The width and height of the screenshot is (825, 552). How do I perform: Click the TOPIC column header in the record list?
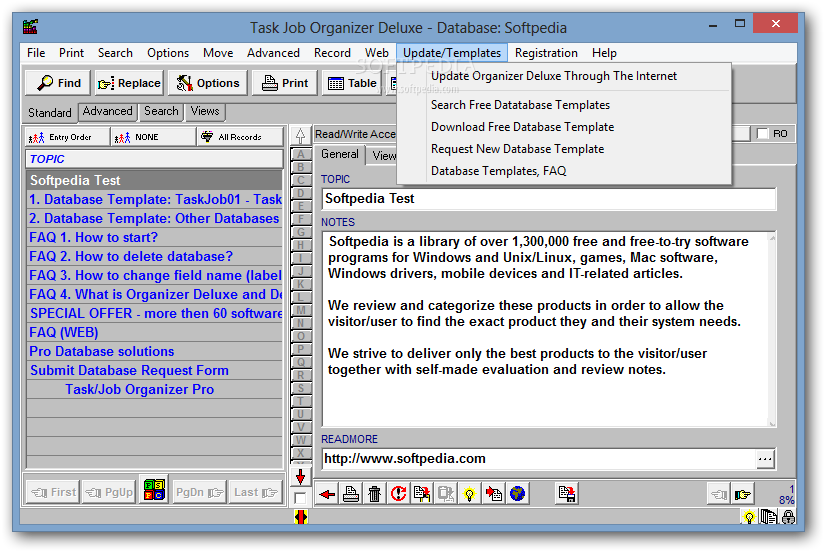[154, 159]
